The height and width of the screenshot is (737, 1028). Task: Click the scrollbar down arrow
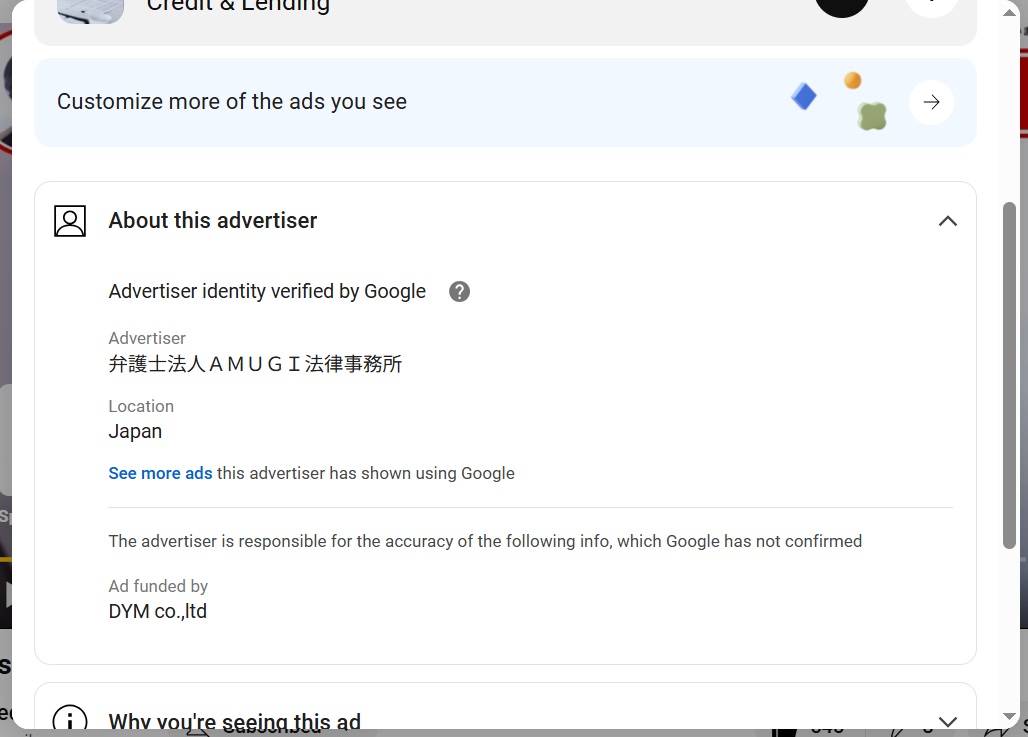coord(1010,717)
